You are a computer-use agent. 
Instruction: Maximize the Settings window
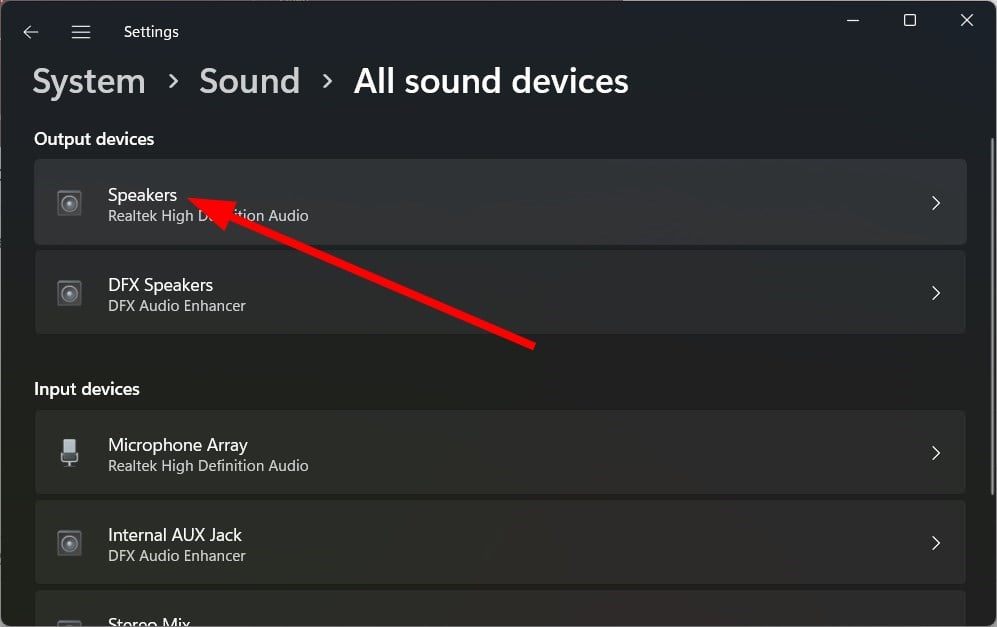pos(910,20)
